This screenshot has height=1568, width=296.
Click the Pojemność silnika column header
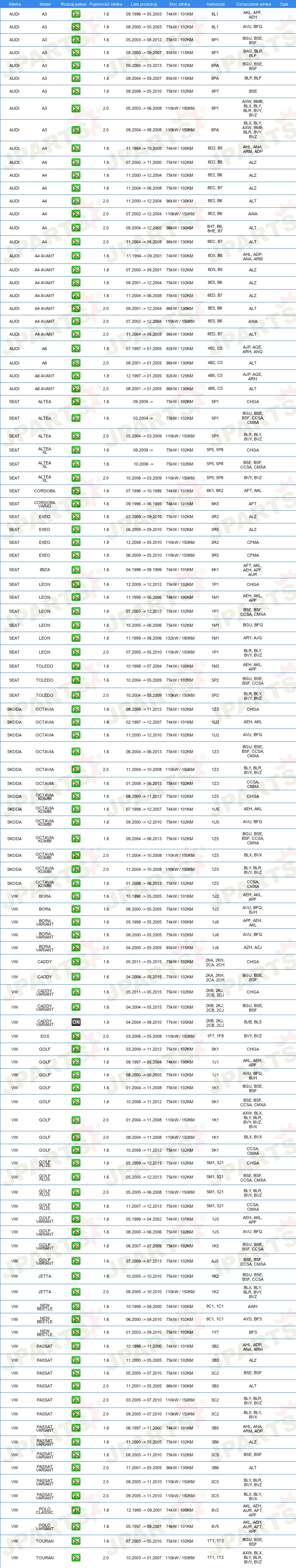click(x=106, y=4)
